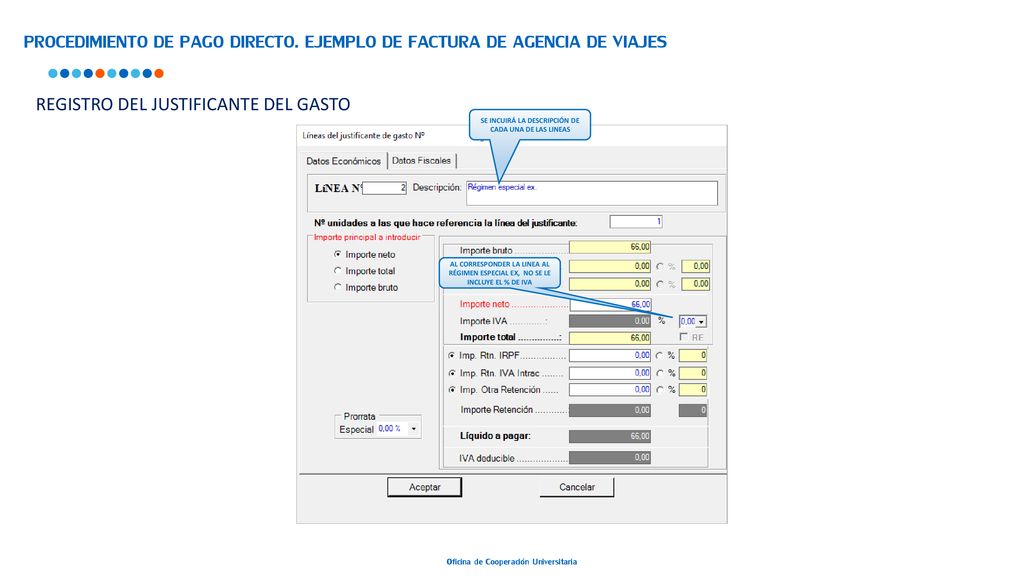Click the Nº unidades input field
The width and height of the screenshot is (1024, 576).
pyautogui.click(x=636, y=222)
